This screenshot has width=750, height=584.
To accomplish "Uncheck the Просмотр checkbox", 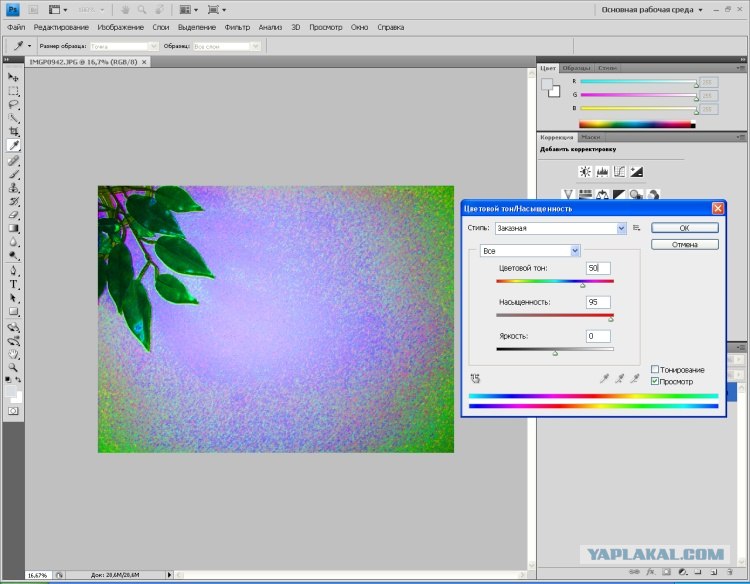I will 655,381.
